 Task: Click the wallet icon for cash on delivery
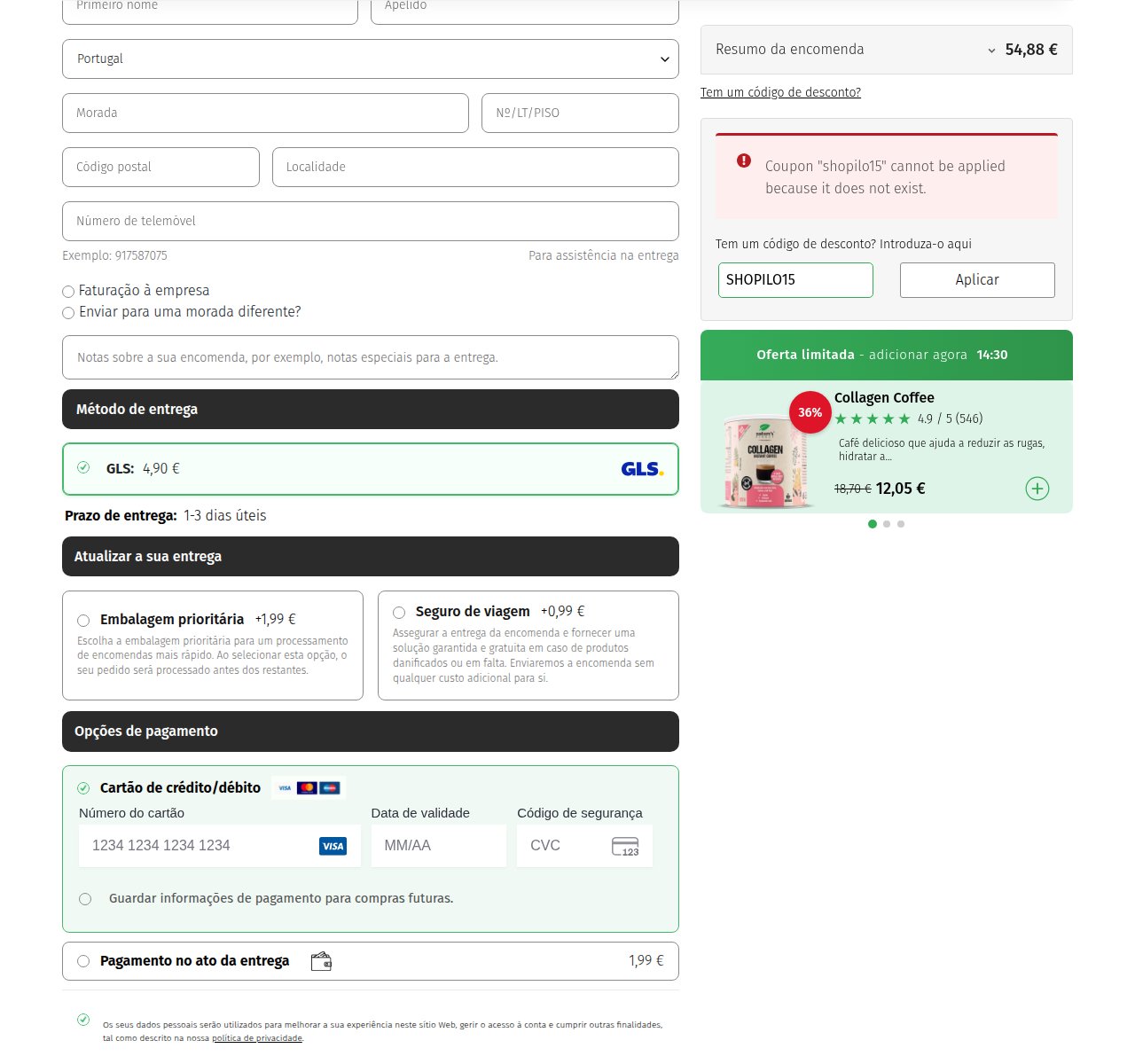click(321, 961)
